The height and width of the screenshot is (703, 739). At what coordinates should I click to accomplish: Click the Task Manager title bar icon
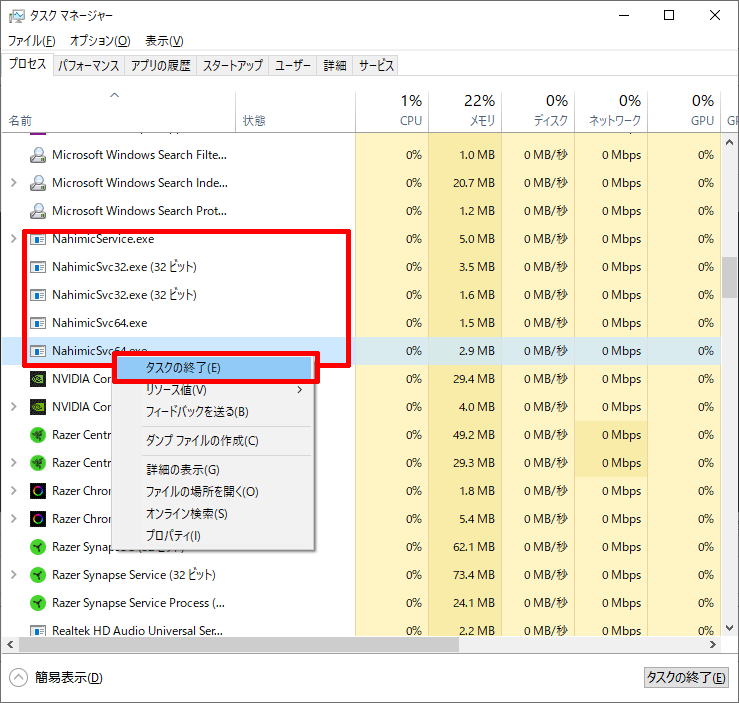click(x=16, y=16)
